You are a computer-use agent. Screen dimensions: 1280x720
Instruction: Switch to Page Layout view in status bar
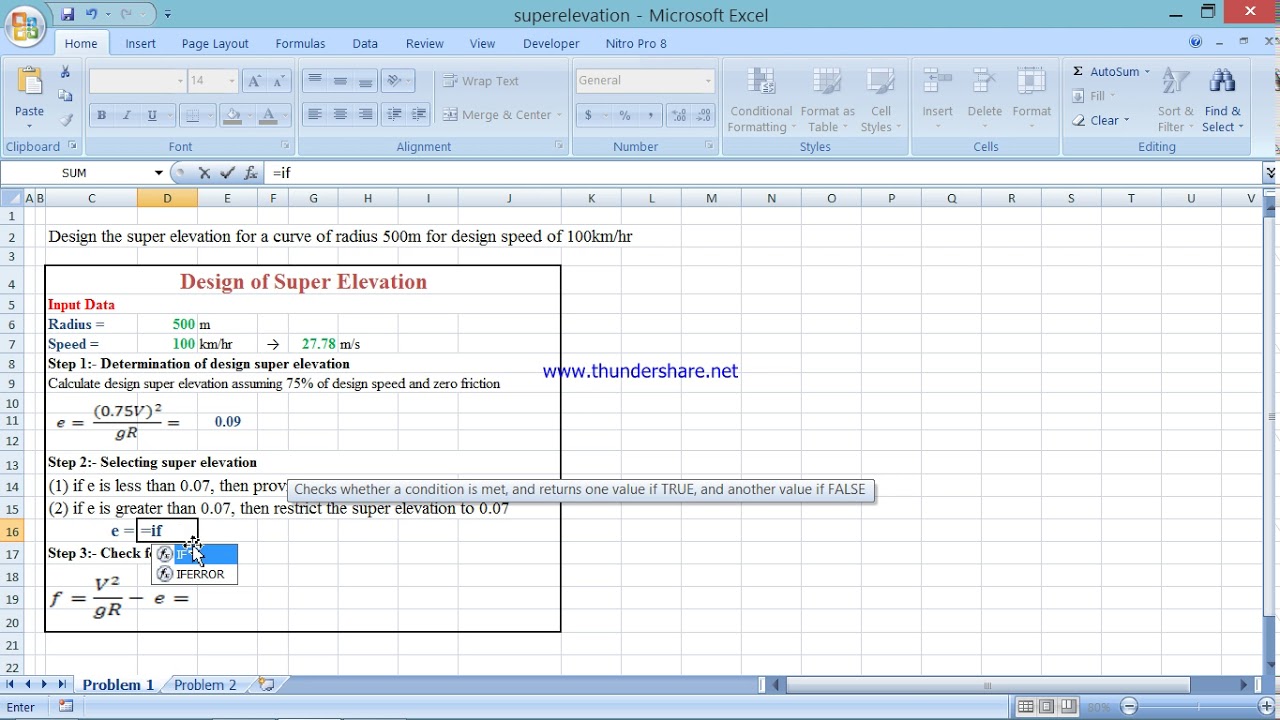click(1047, 707)
